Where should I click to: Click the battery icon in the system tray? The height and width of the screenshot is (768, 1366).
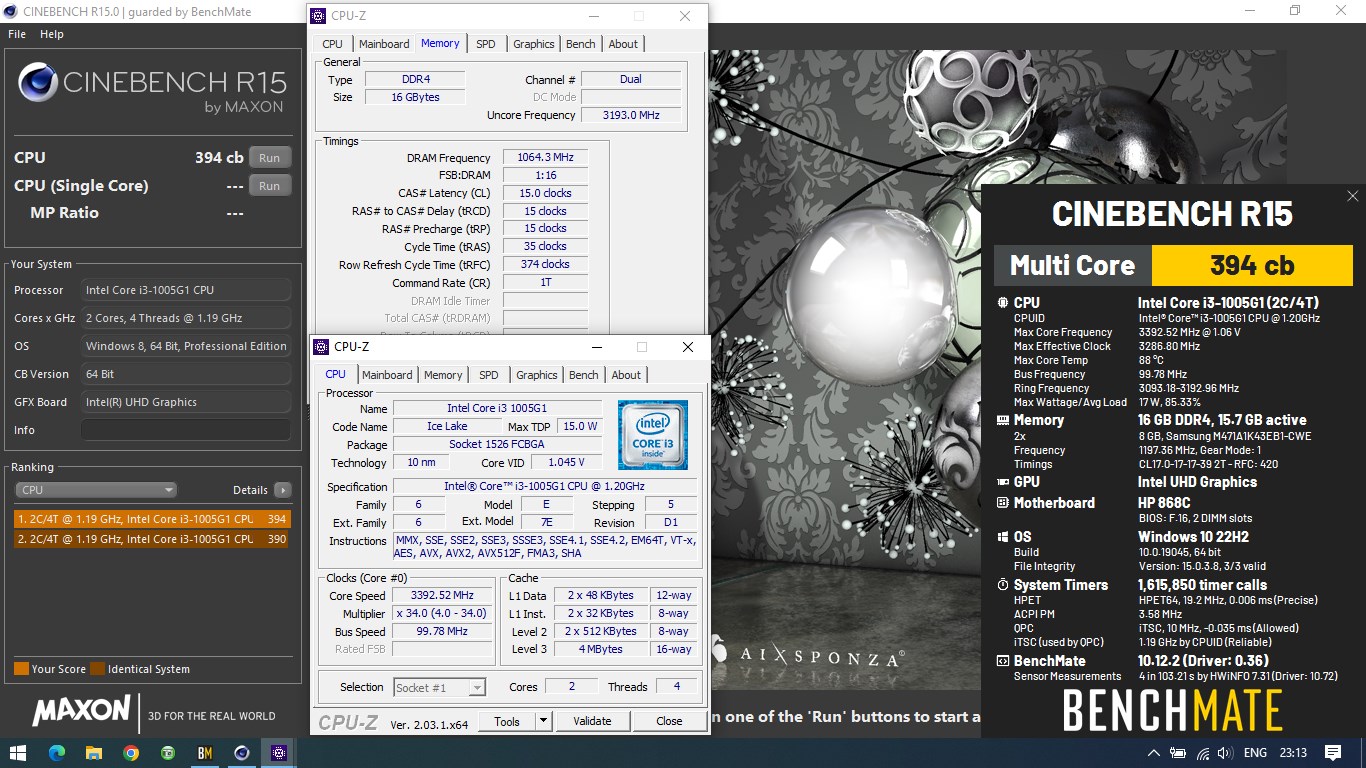(1178, 753)
